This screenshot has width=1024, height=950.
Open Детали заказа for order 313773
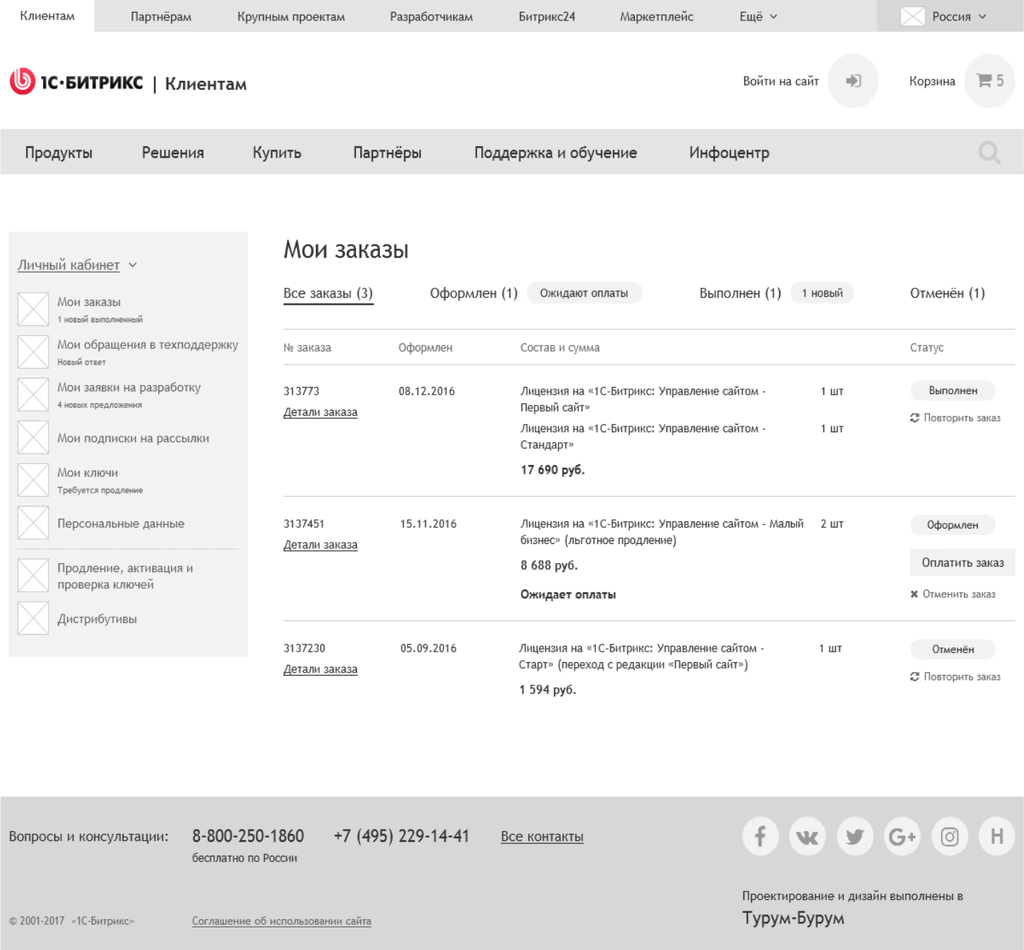pyautogui.click(x=320, y=412)
